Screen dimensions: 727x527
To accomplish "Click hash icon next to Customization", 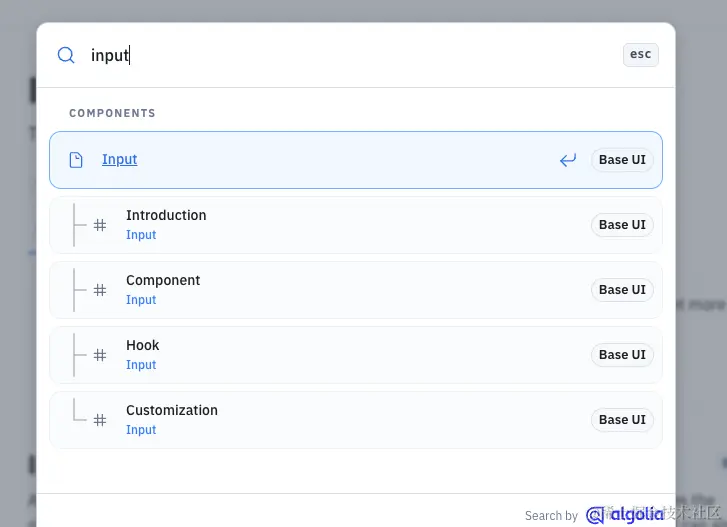I will [100, 420].
